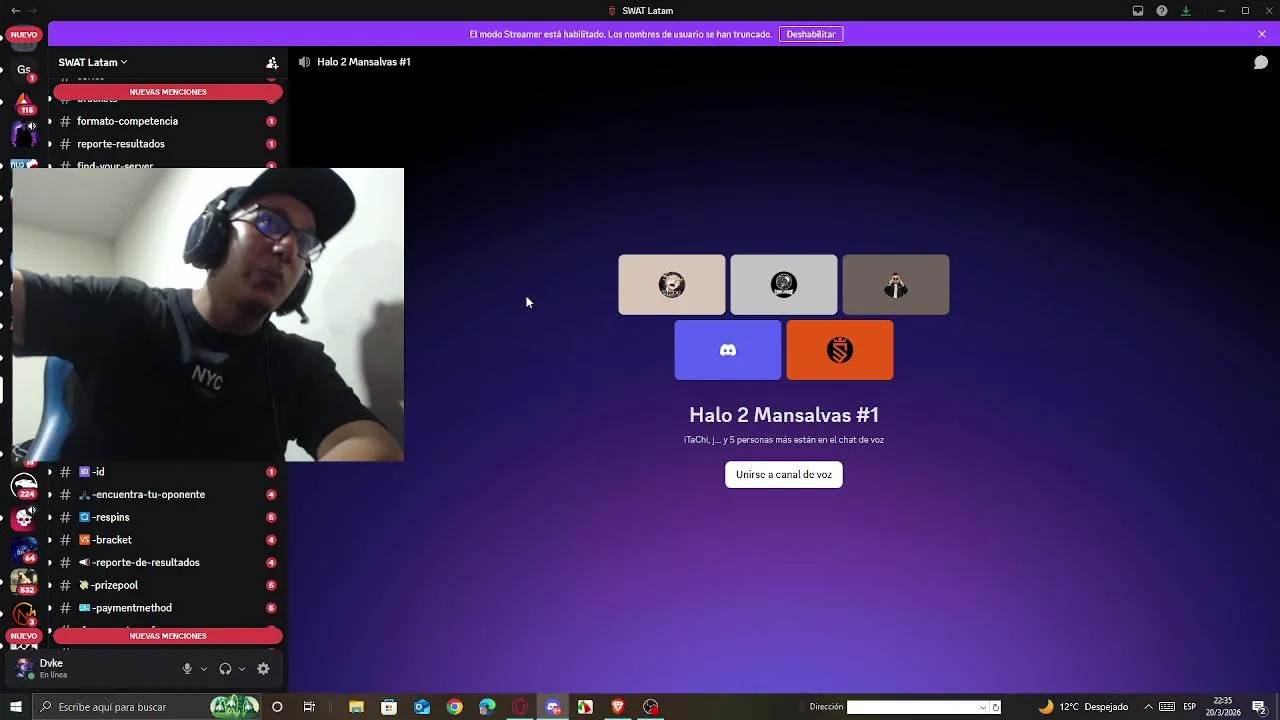Select server icon with 224 badge
The height and width of the screenshot is (720, 1280).
coord(24,485)
